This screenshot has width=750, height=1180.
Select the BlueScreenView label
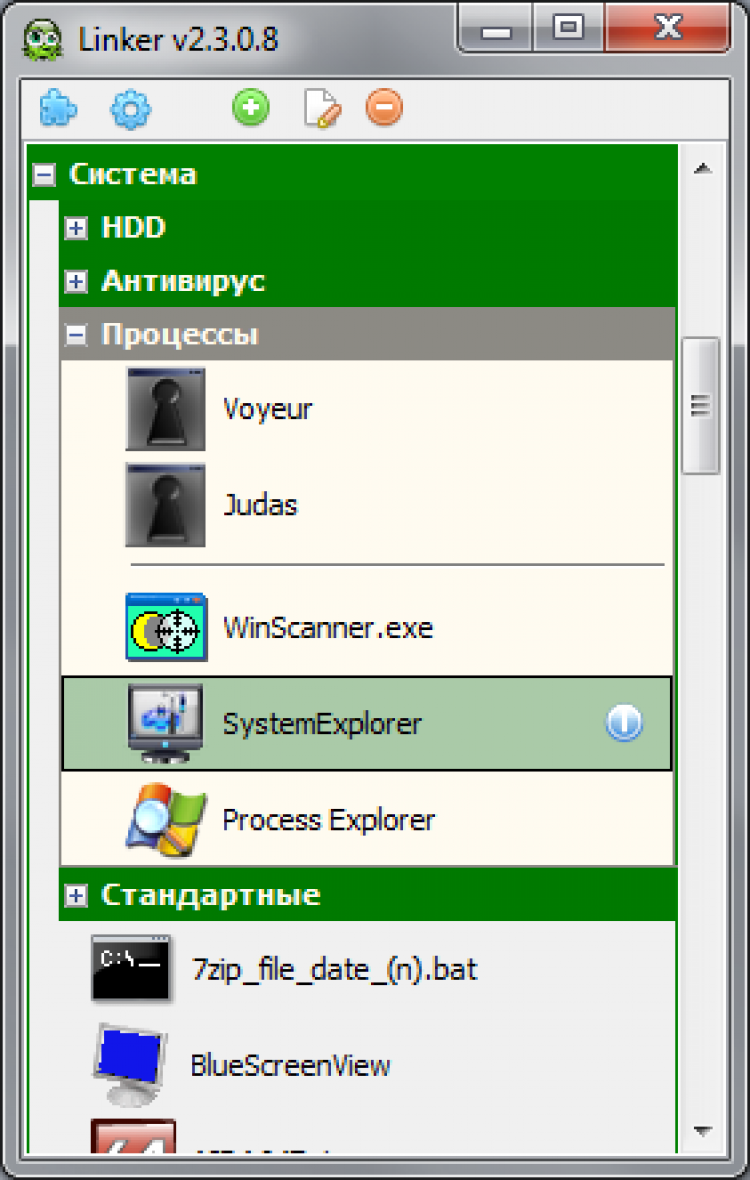coord(290,1066)
